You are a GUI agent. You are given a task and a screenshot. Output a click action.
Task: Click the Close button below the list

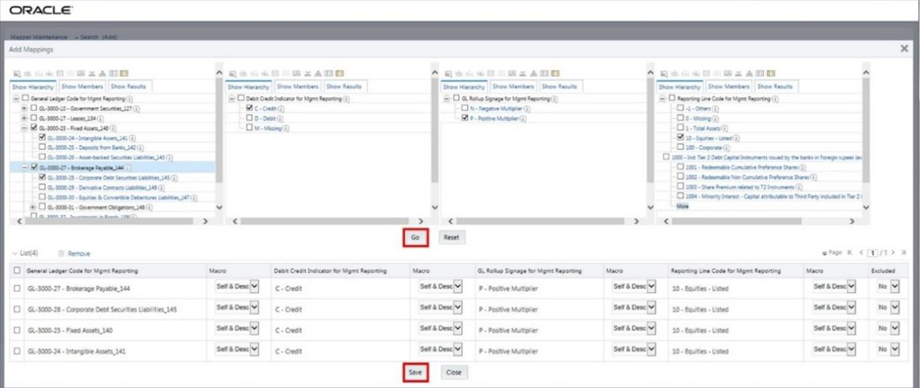coord(454,372)
